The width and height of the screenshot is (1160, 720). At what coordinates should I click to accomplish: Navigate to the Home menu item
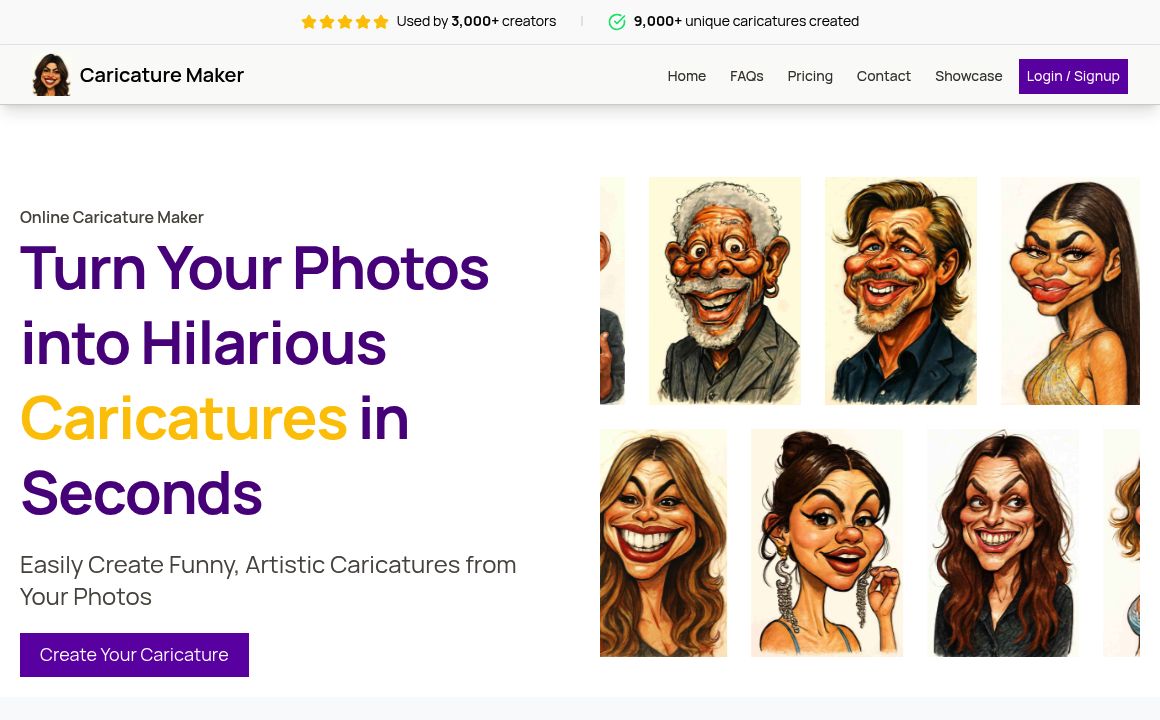[x=687, y=75]
